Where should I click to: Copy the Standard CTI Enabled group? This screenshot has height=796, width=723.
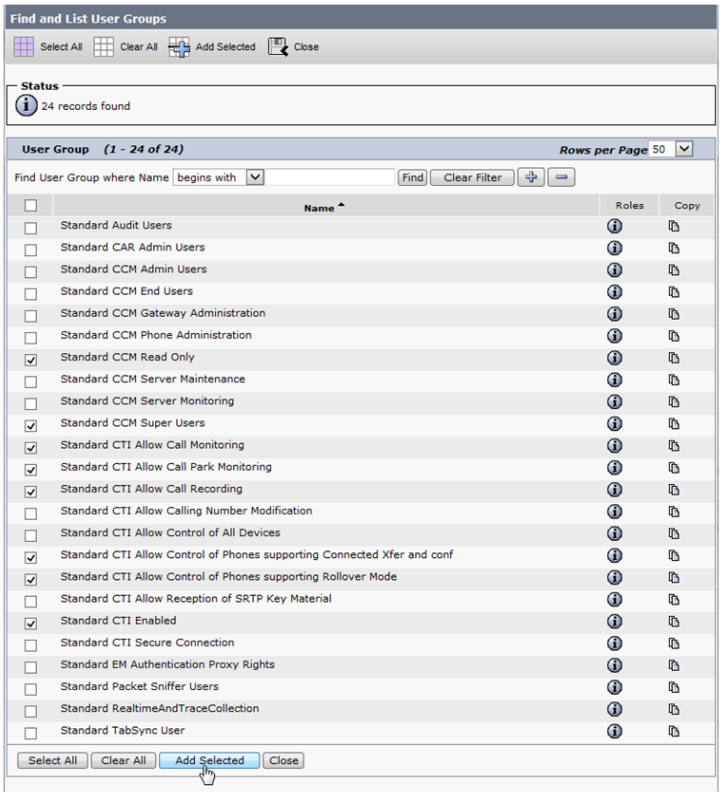coord(674,621)
